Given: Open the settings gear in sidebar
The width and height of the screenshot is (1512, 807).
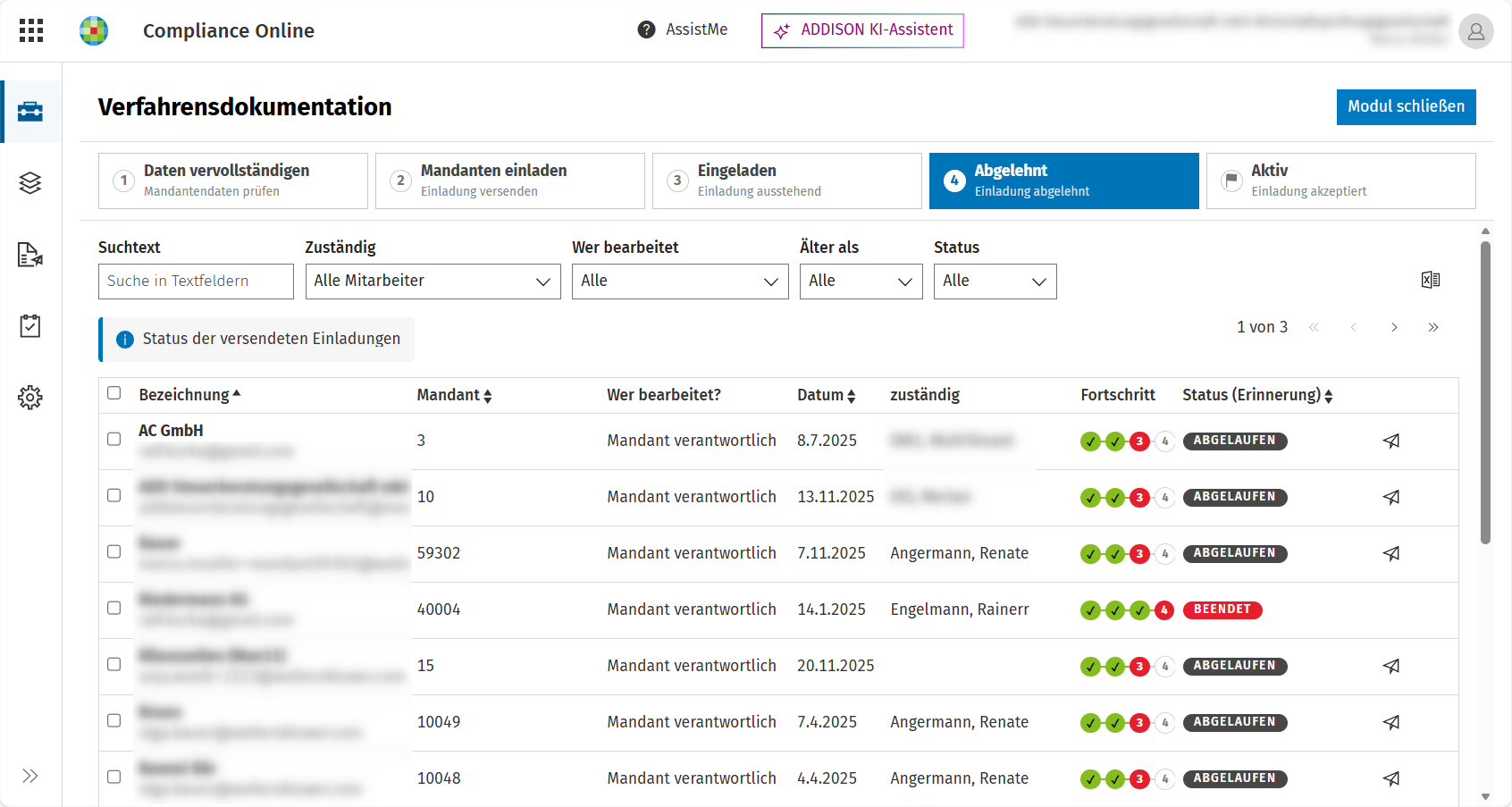Looking at the screenshot, I should click(x=30, y=398).
